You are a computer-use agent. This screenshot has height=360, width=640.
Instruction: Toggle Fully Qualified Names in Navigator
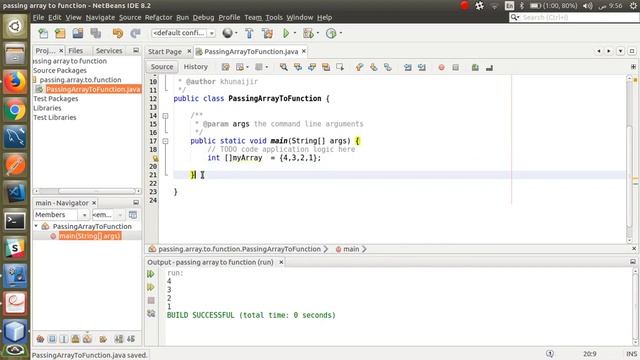coord(103,339)
